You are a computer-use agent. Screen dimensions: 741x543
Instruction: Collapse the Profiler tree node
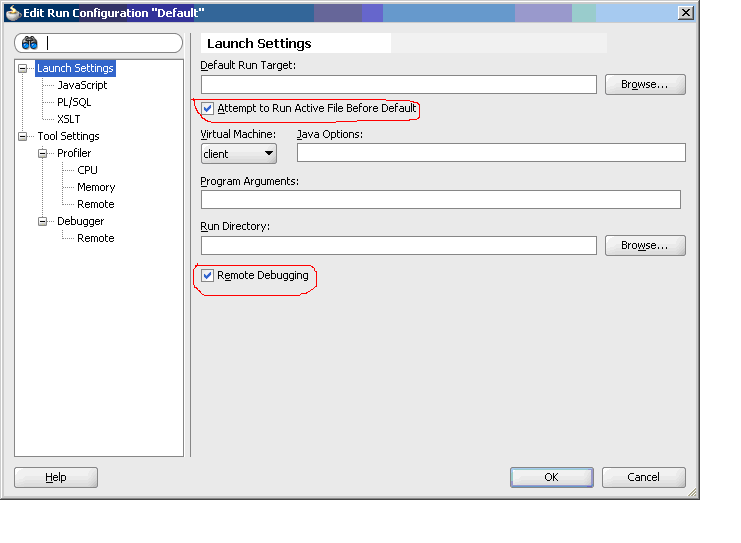click(43, 154)
